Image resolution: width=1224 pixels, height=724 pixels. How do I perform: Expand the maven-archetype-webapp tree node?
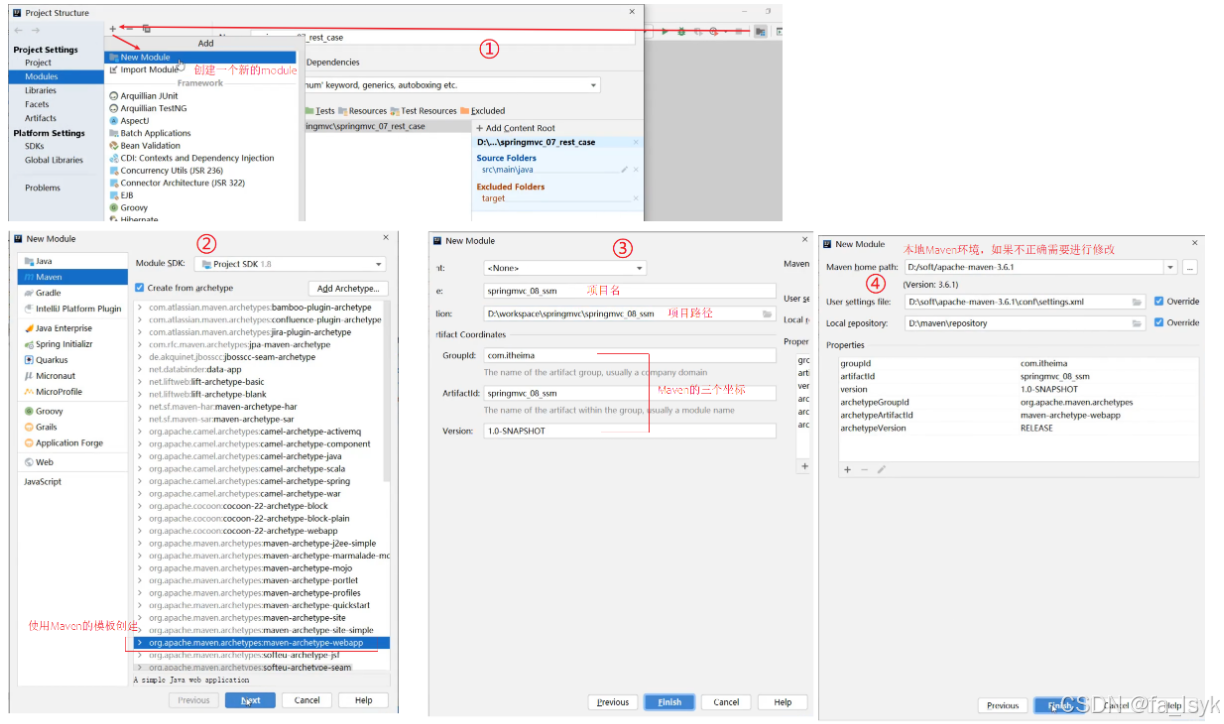click(140, 643)
